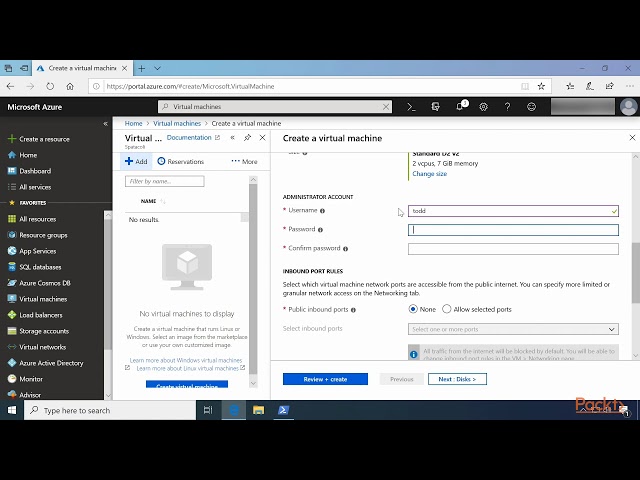Collapse Virtual machines blade with chevrons
Screen dimensions: 640x480
click(x=232, y=138)
